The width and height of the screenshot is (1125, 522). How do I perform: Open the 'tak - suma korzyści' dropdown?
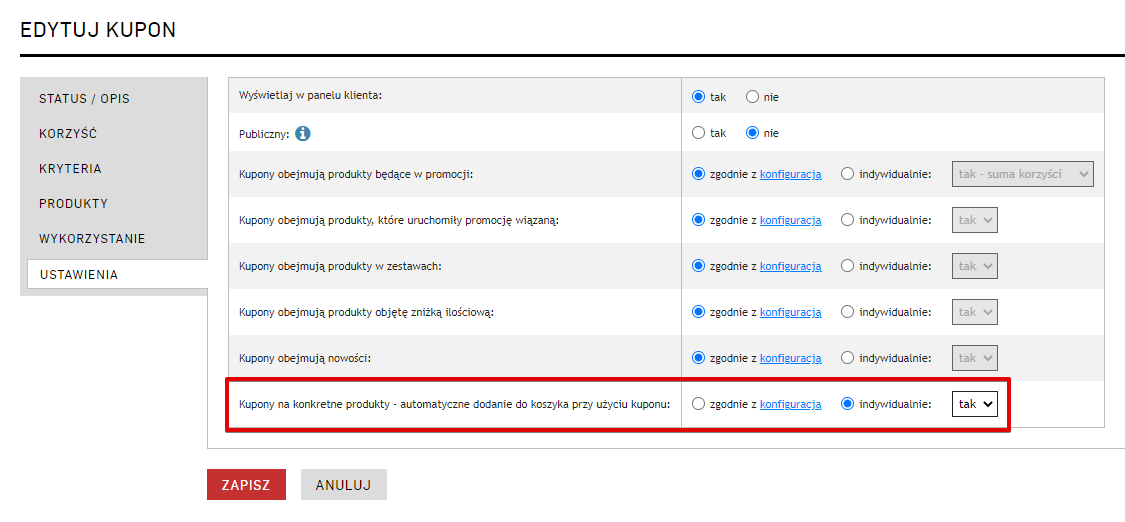point(1023,174)
